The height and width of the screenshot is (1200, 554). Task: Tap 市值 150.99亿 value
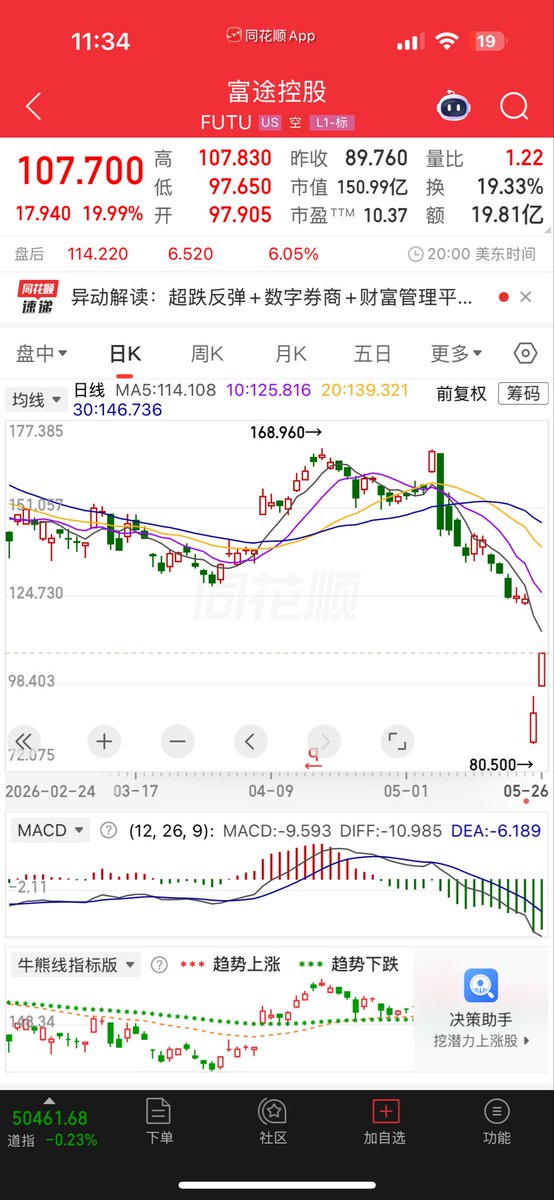click(x=372, y=186)
